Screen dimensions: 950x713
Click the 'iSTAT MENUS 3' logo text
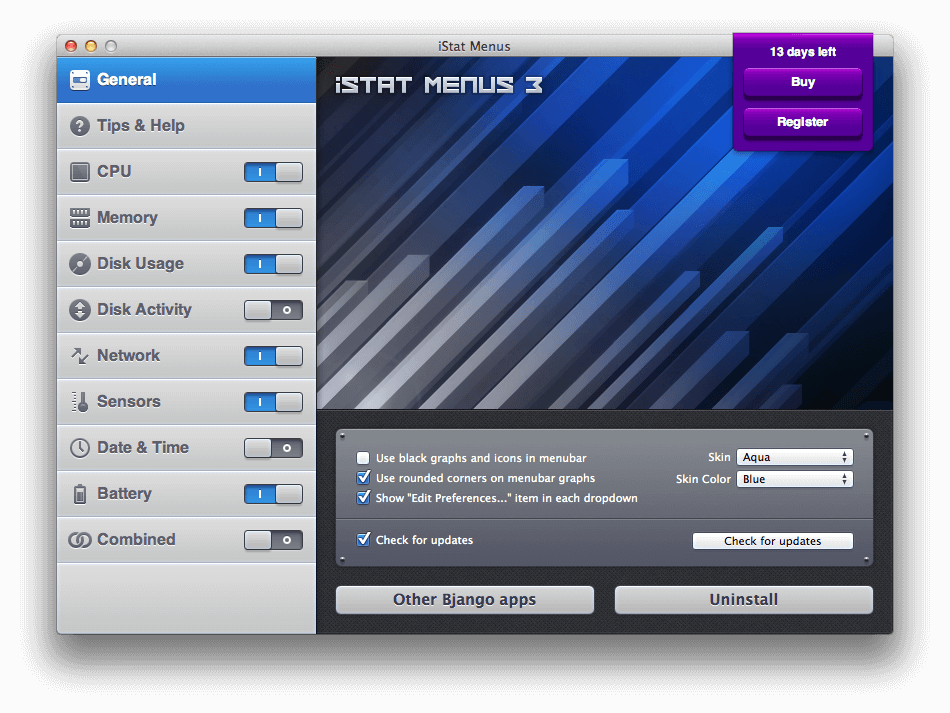[x=439, y=85]
